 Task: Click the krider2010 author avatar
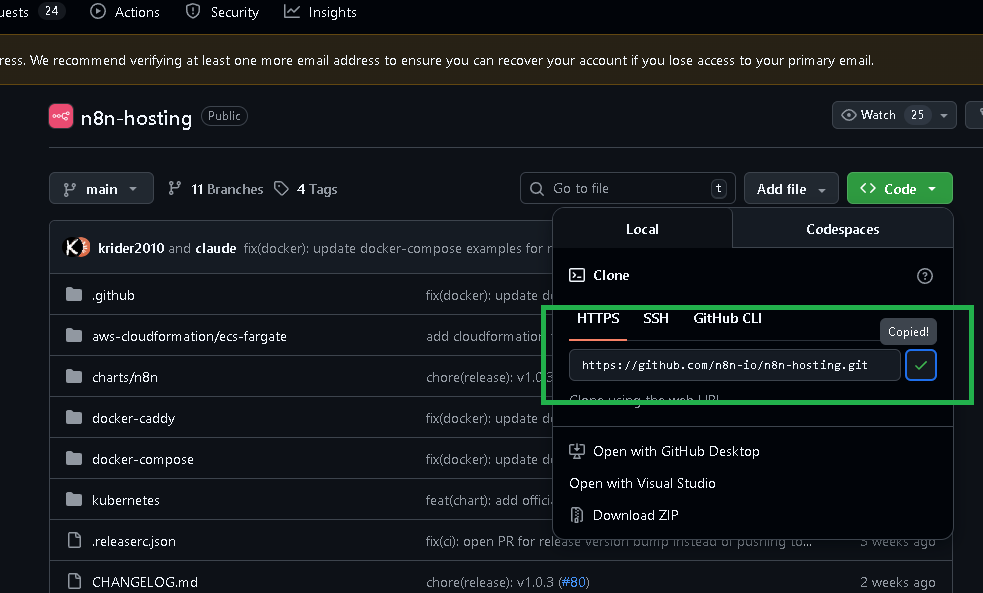click(x=77, y=248)
